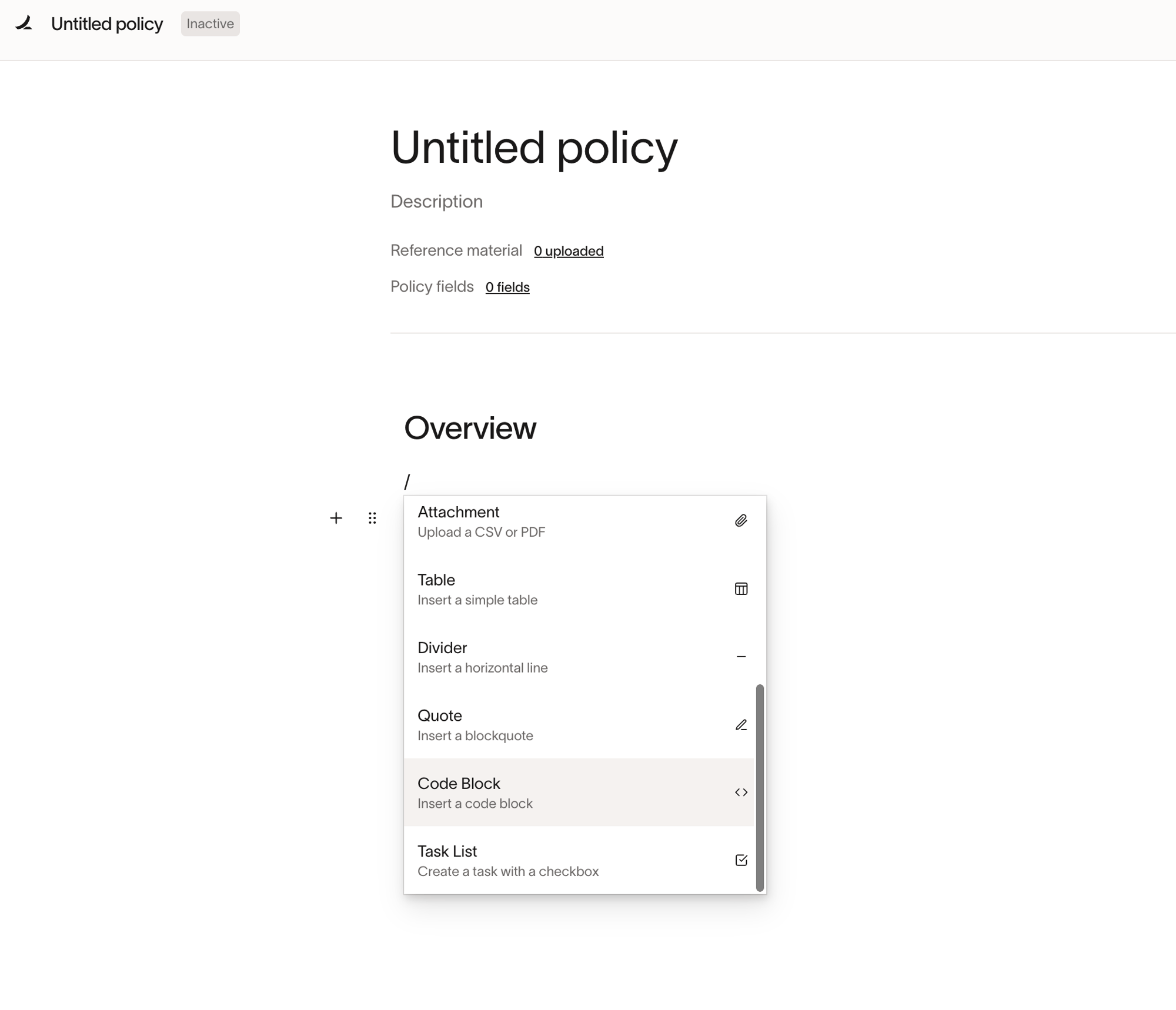Click the bird logo in header
Screen dimensions: 1176x1010
click(24, 24)
